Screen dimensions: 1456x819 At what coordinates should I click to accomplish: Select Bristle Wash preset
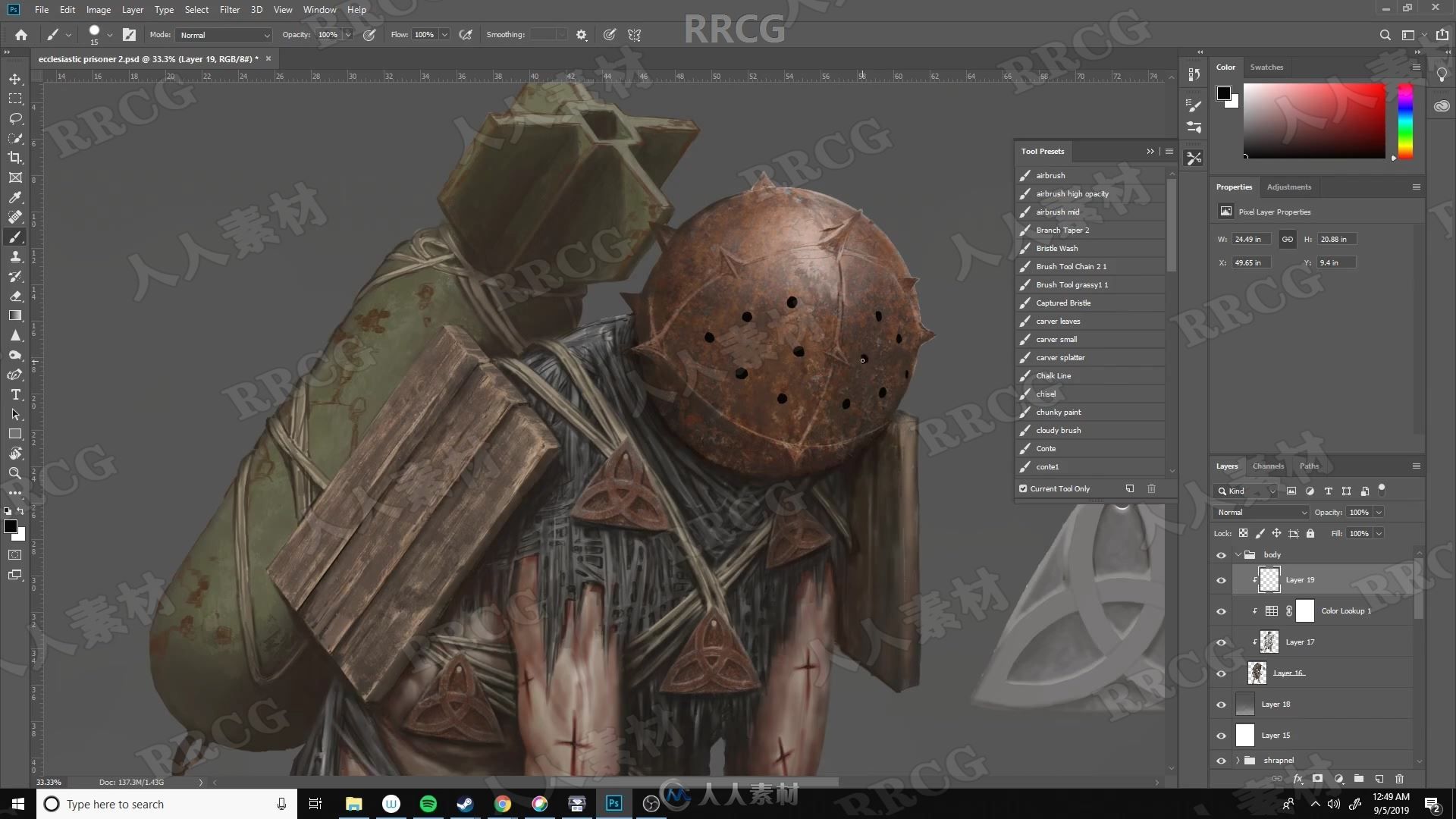[1091, 248]
